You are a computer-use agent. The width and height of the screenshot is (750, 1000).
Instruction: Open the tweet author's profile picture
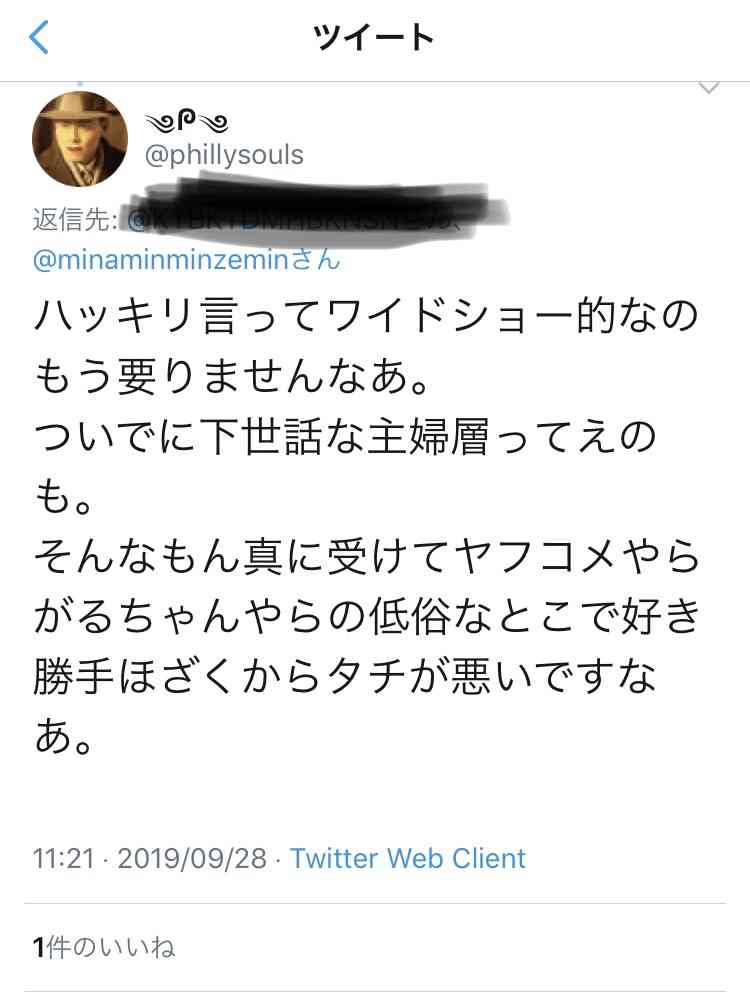(x=81, y=139)
